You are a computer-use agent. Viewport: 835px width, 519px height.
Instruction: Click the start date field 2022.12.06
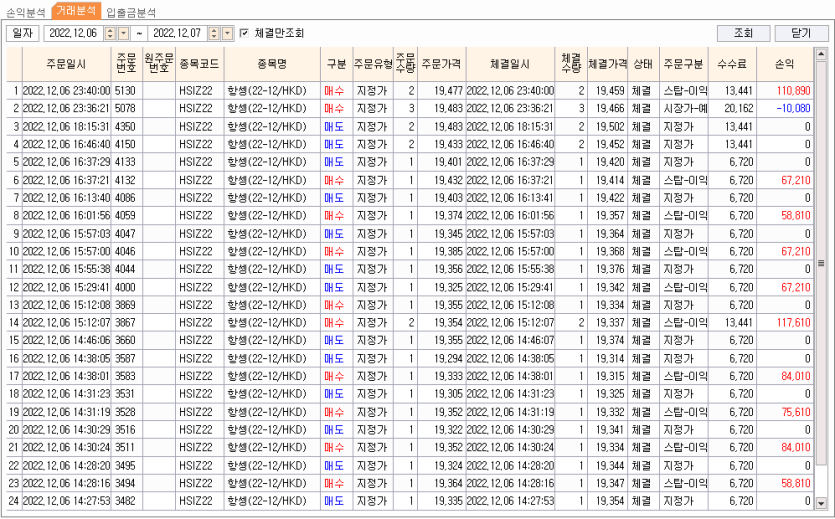pyautogui.click(x=73, y=33)
